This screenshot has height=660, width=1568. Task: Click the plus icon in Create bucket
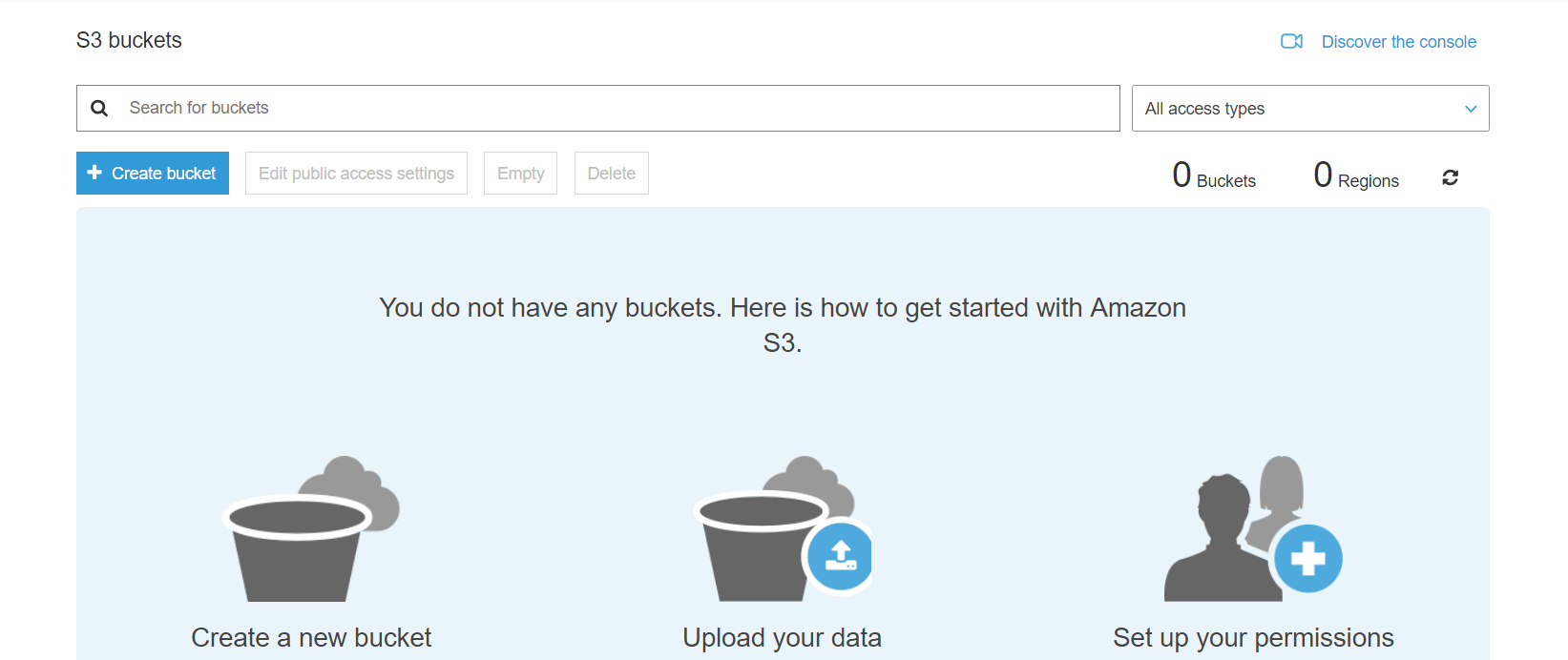click(x=94, y=173)
